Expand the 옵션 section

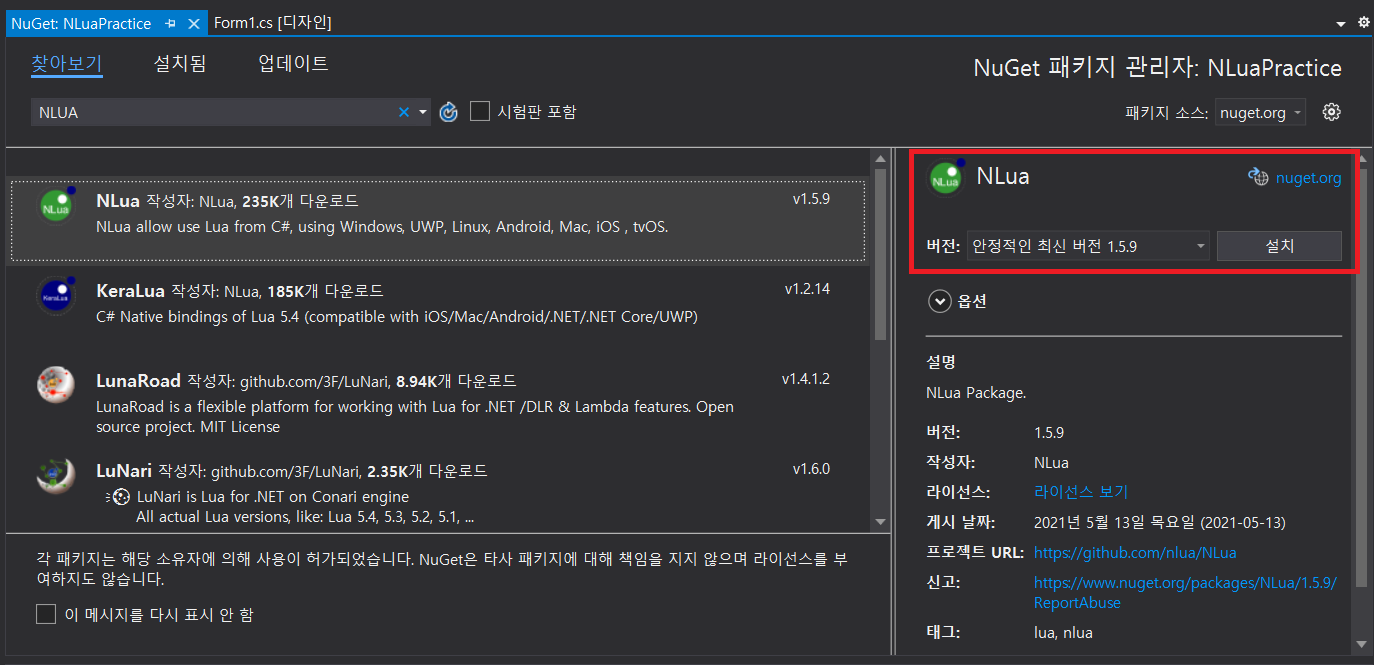click(940, 300)
